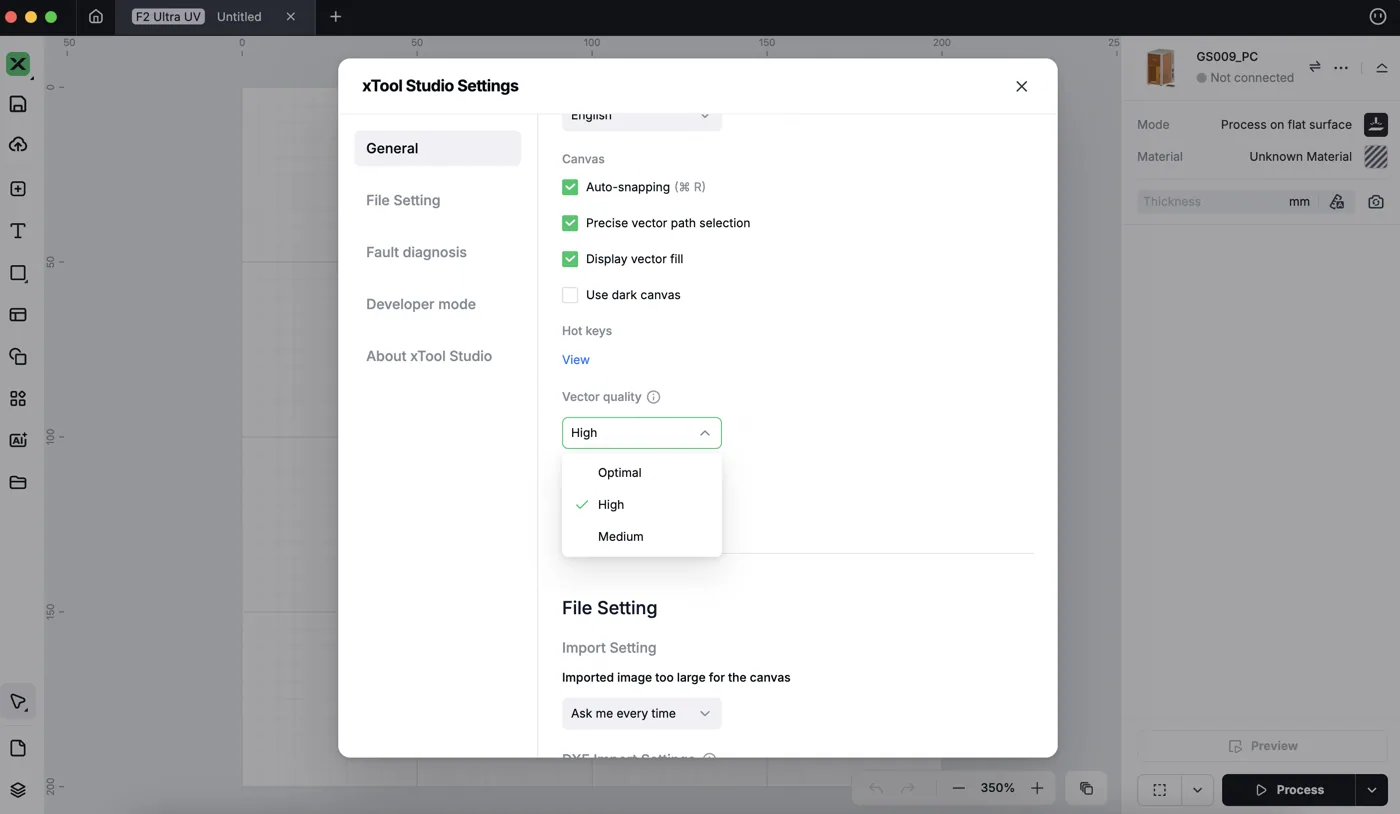Click the Vector quality info icon

654,397
